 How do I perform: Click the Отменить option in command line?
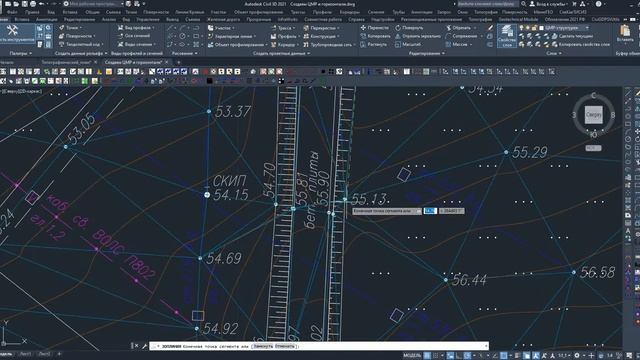pos(285,346)
